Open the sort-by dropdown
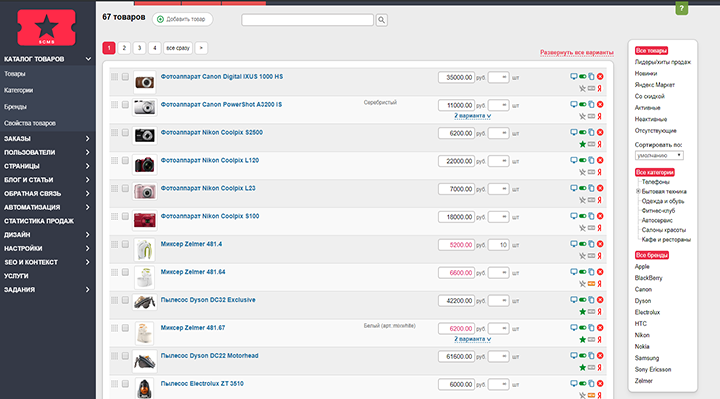This screenshot has height=399, width=720. [x=659, y=156]
